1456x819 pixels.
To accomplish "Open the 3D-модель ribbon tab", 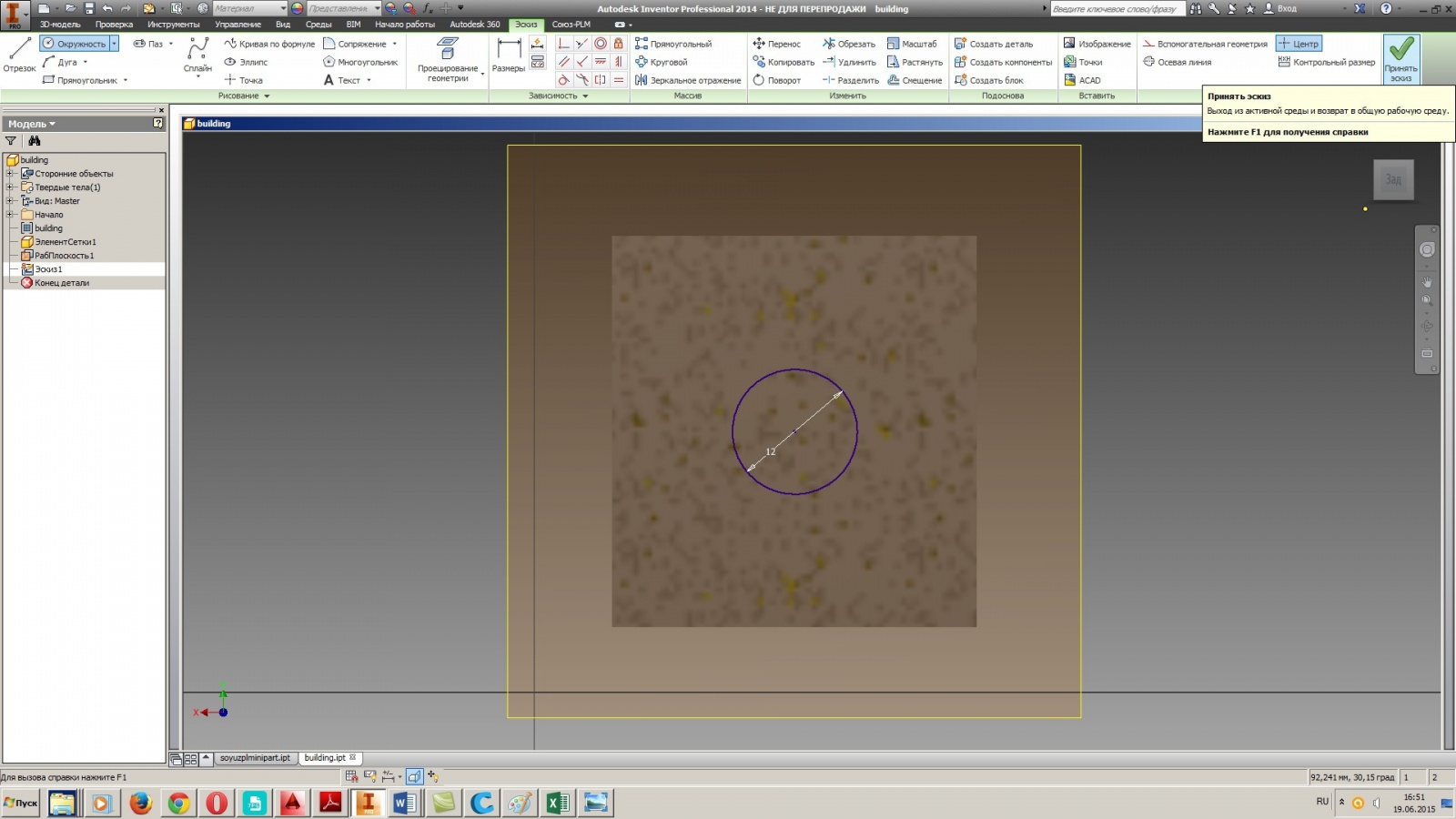I will [60, 25].
